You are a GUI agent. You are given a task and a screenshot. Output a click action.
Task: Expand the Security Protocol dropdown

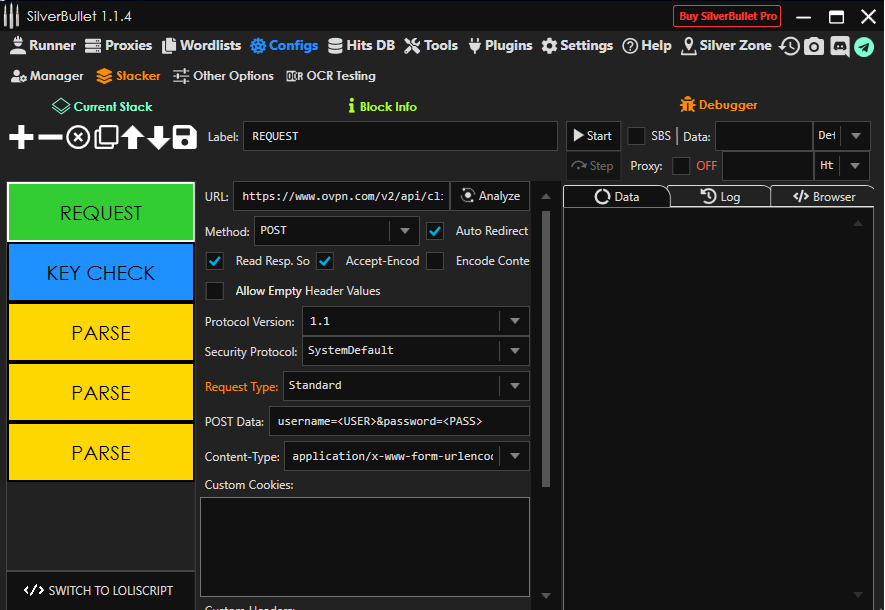click(x=514, y=351)
